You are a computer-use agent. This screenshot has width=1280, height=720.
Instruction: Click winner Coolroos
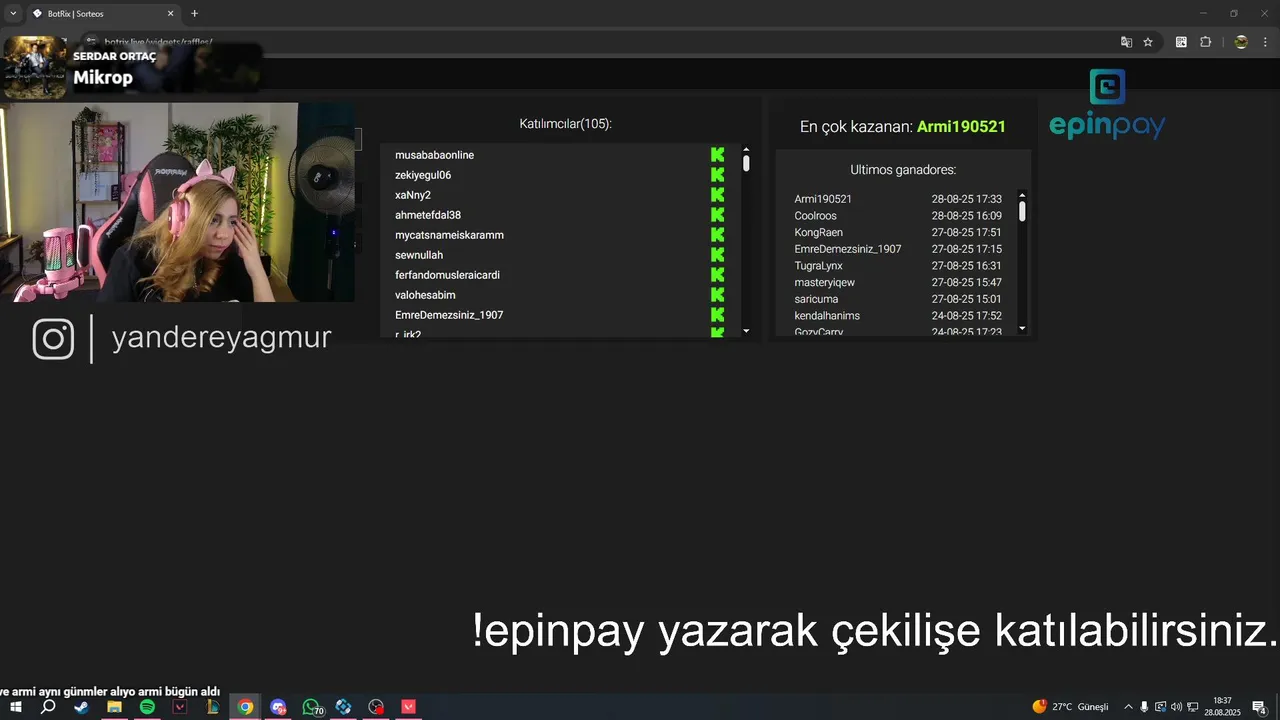[x=815, y=216]
